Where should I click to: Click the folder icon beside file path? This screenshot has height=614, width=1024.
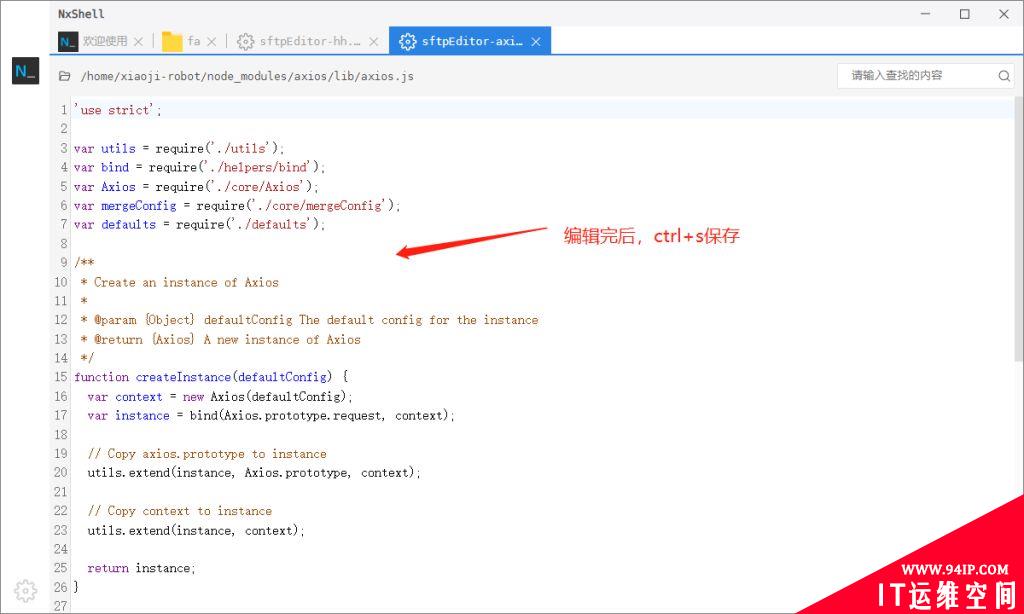click(65, 76)
